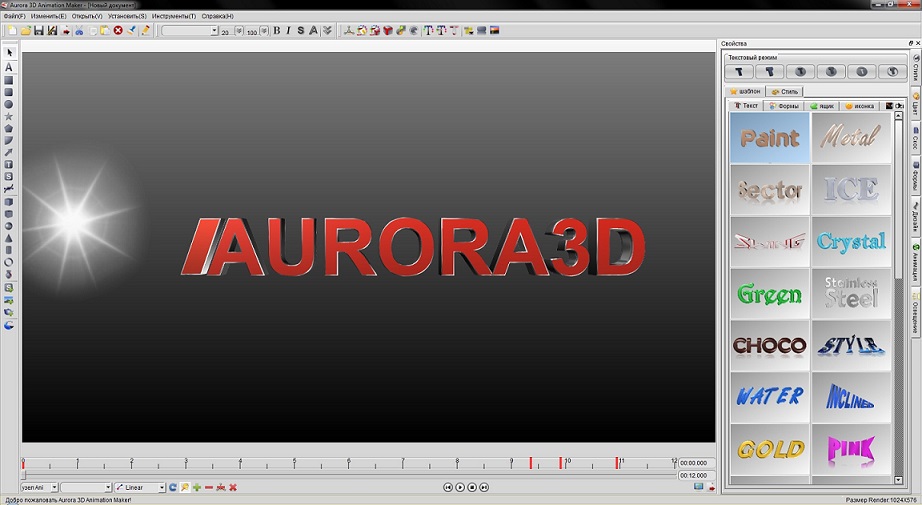This screenshot has height=505, width=922.
Task: Open the Инструменты(T) menu
Action: coord(174,16)
